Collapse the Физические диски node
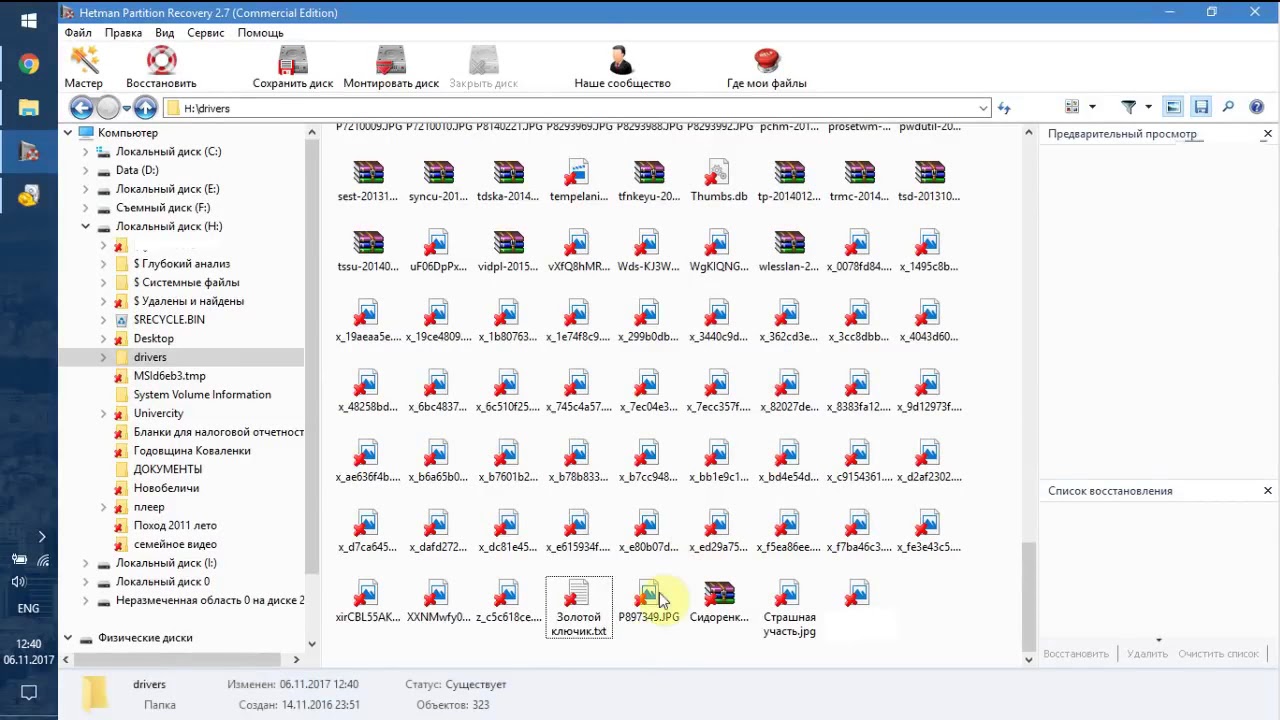Image resolution: width=1280 pixels, height=720 pixels. point(68,637)
